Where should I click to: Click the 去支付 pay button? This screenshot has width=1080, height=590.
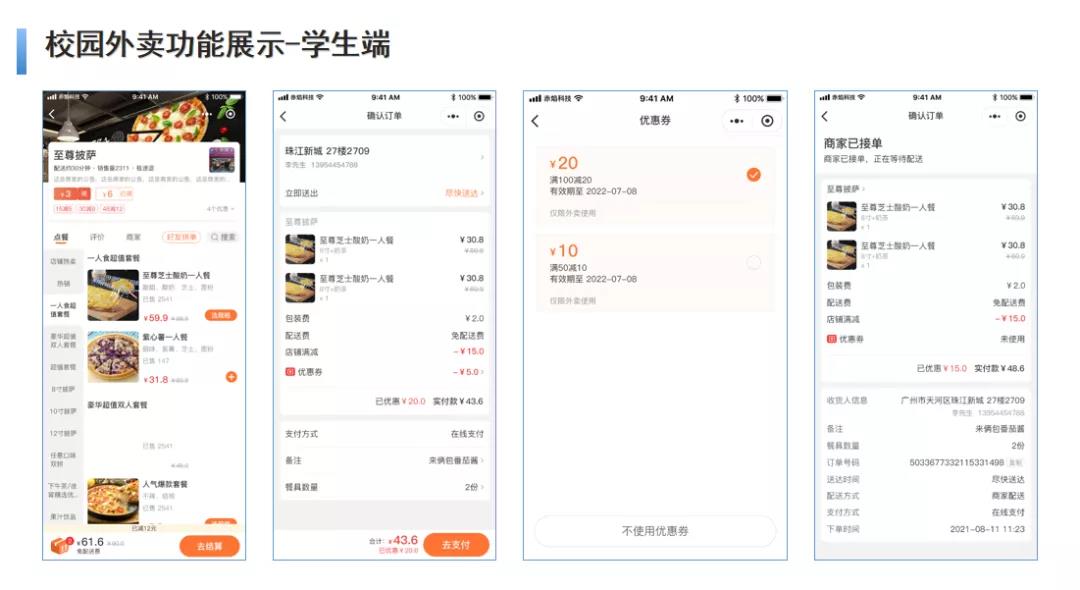coord(456,545)
